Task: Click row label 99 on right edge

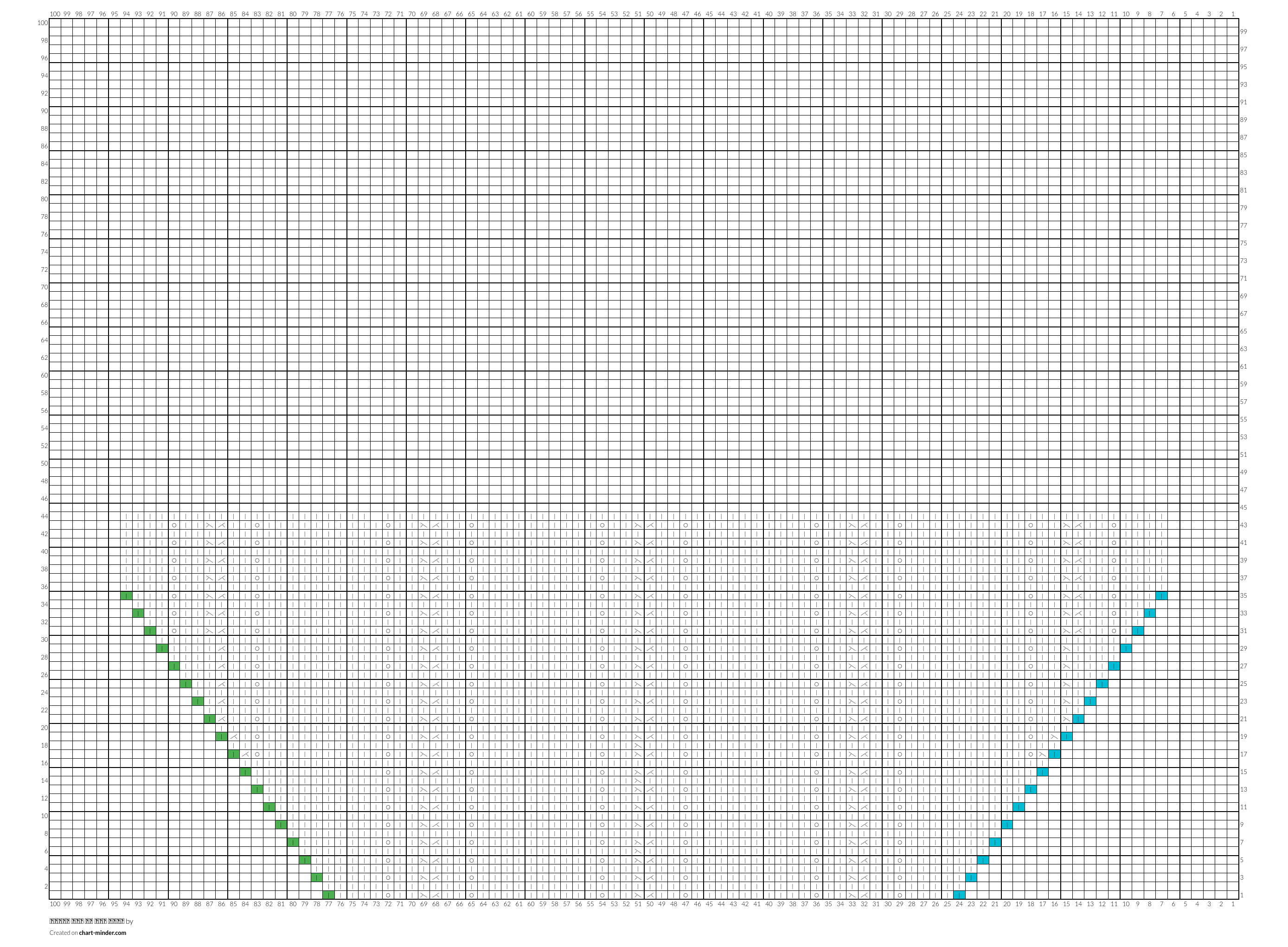Action: pos(1243,32)
